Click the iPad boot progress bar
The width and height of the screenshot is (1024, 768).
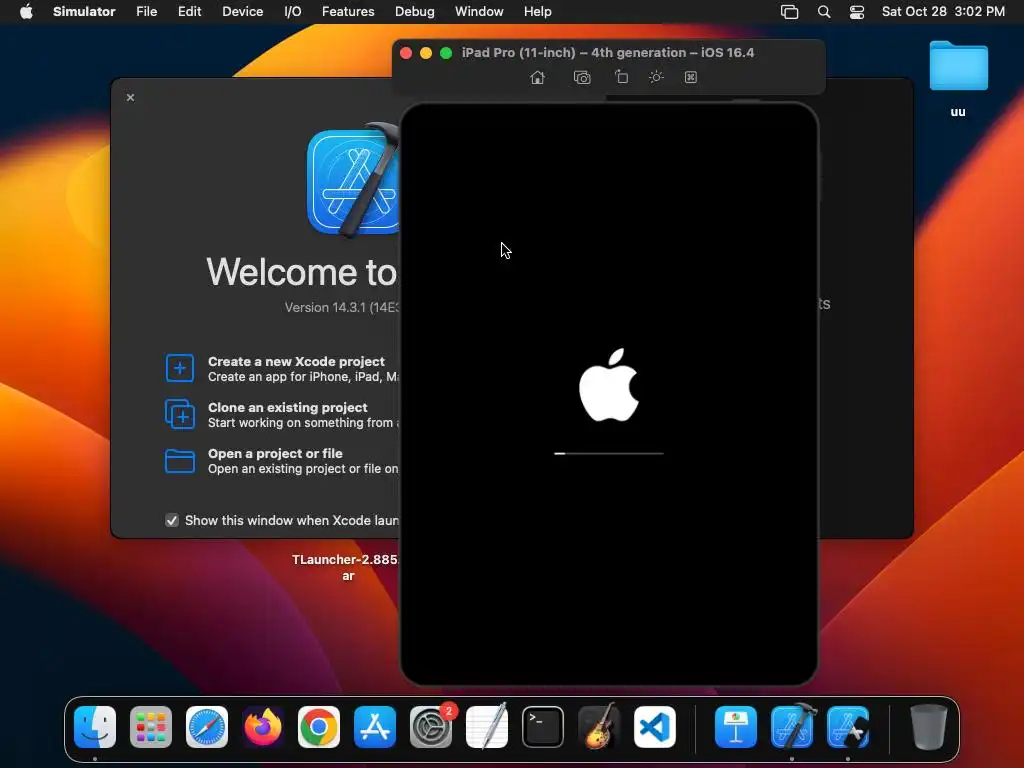coord(609,453)
